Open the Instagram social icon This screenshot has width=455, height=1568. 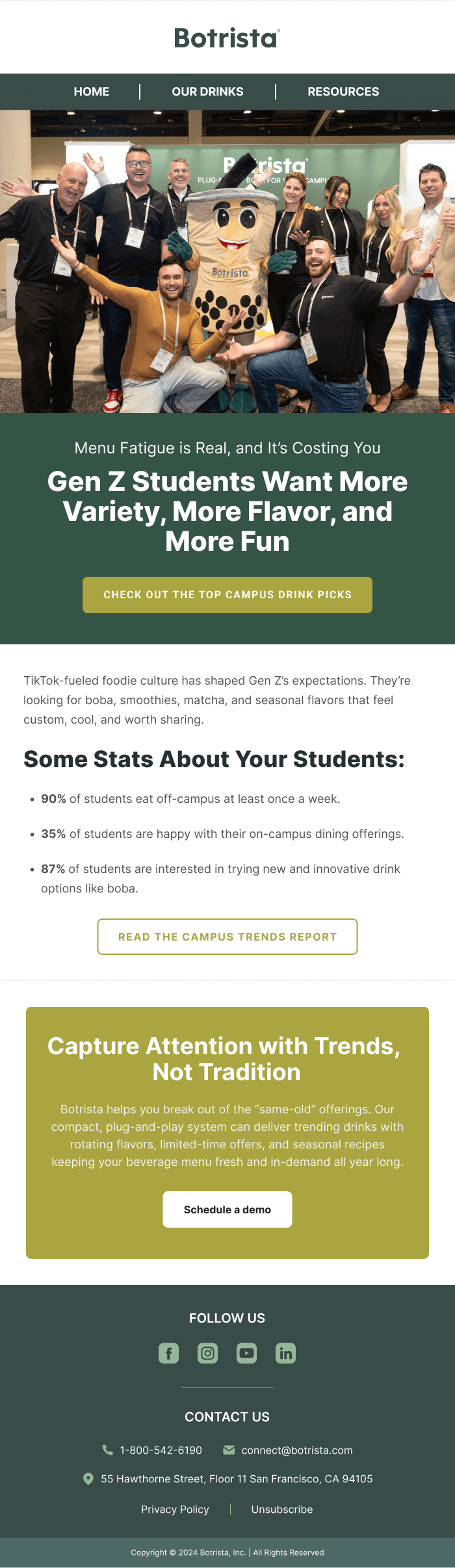pos(208,1353)
